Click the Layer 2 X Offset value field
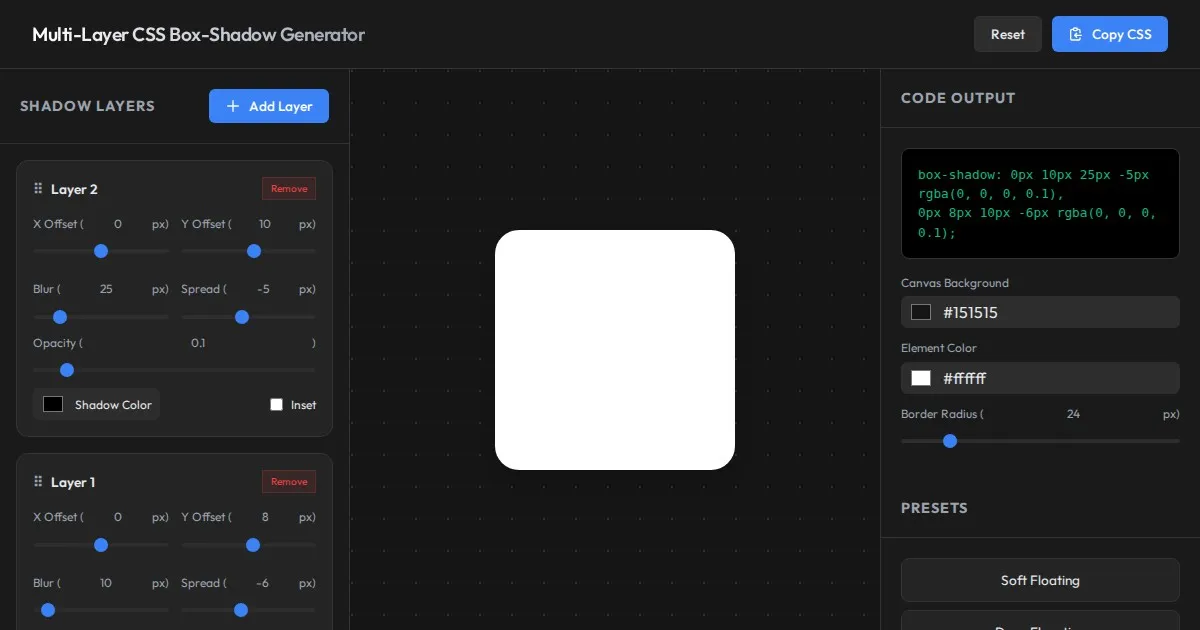This screenshot has height=630, width=1200. point(118,224)
